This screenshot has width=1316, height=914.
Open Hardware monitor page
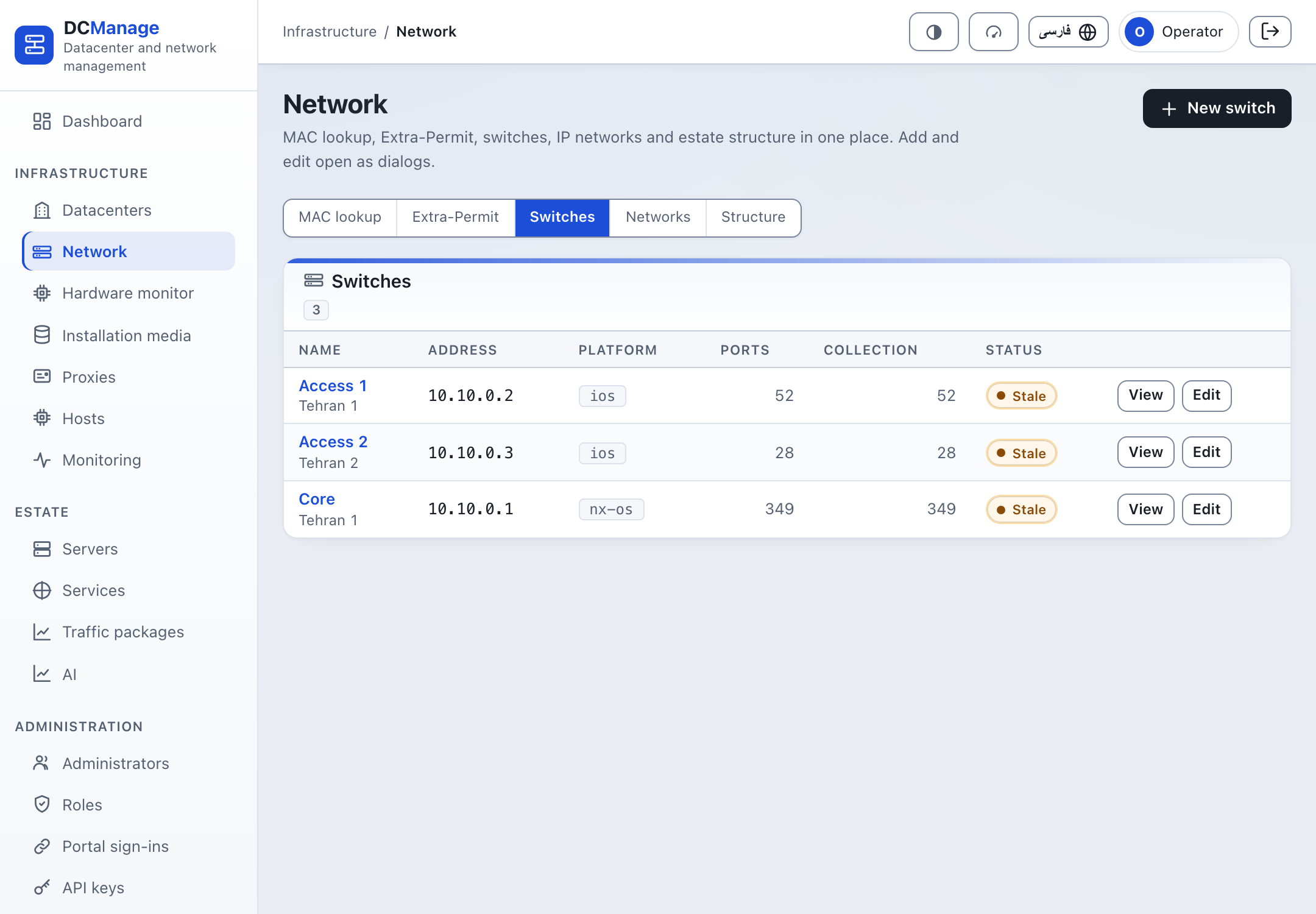(128, 293)
